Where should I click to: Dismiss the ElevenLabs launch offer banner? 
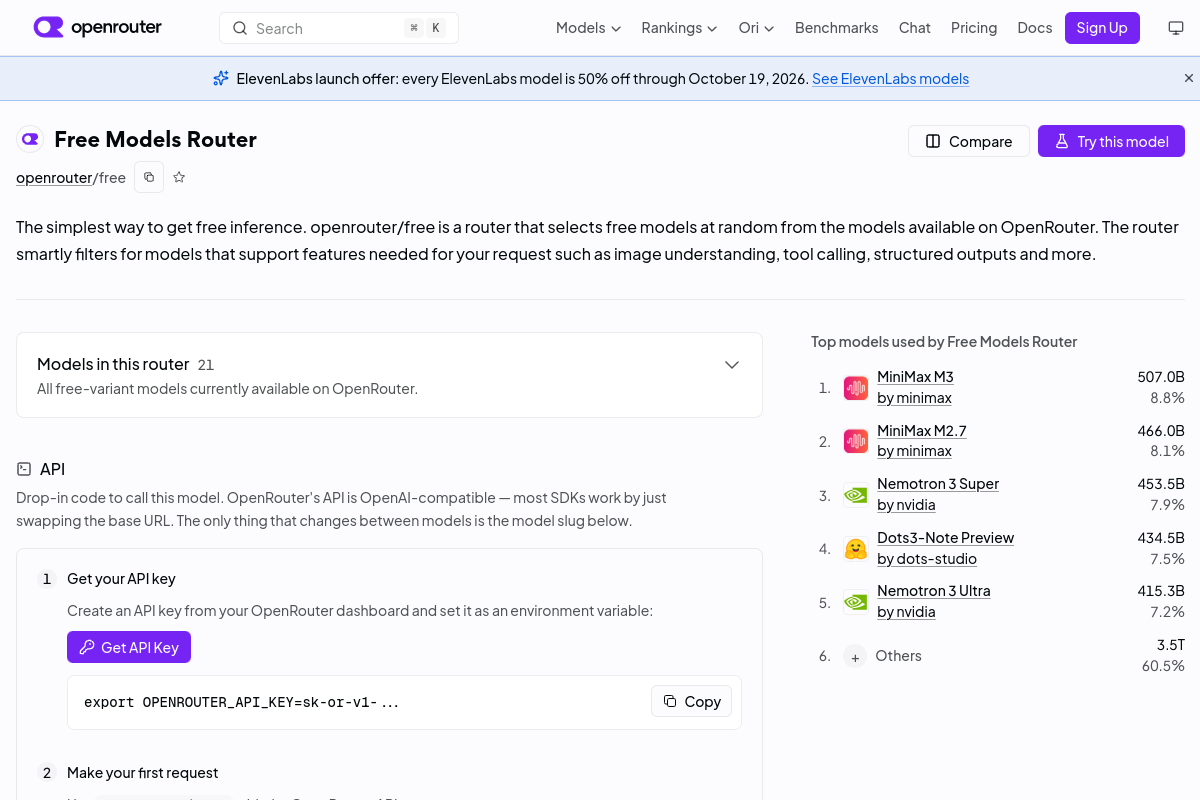[x=1189, y=78]
